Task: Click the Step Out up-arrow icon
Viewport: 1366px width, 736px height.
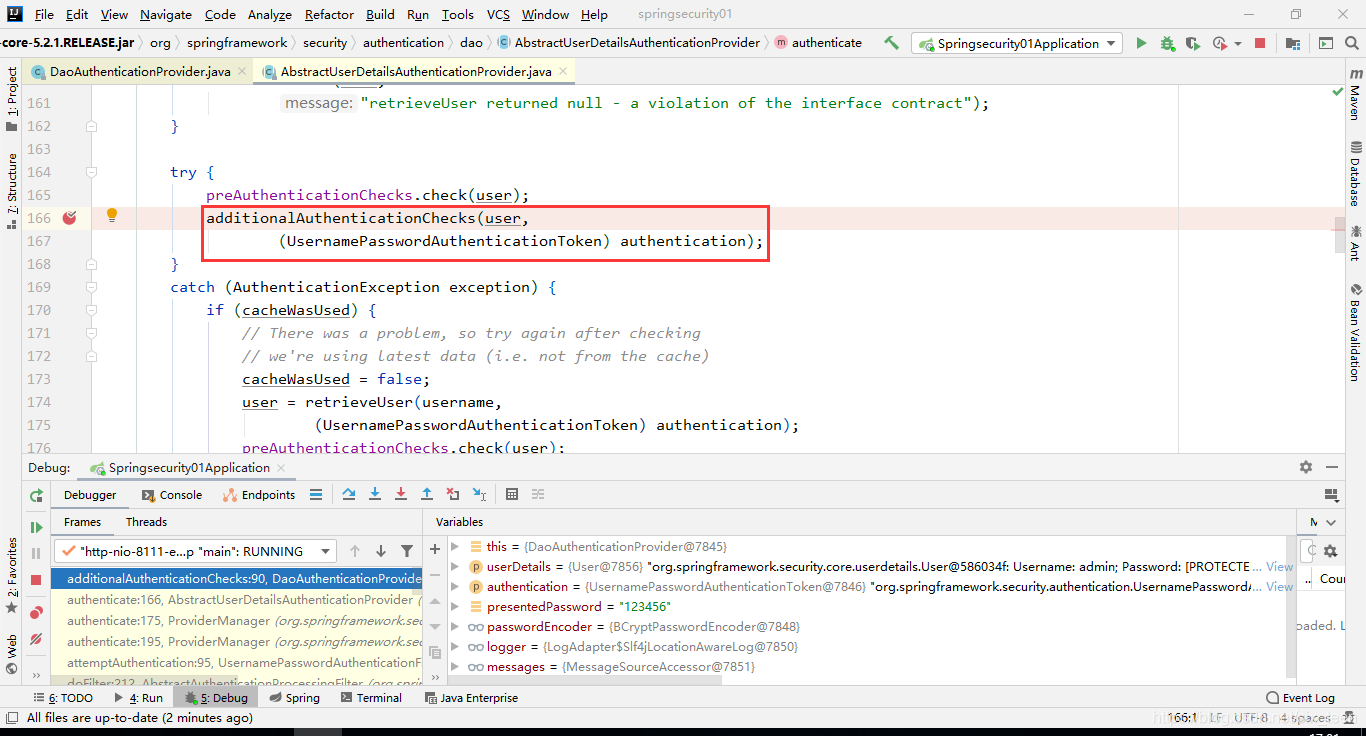Action: pos(427,494)
